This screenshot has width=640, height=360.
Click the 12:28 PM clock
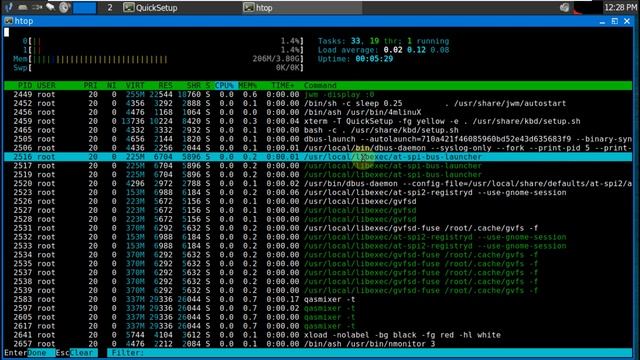click(620, 7)
